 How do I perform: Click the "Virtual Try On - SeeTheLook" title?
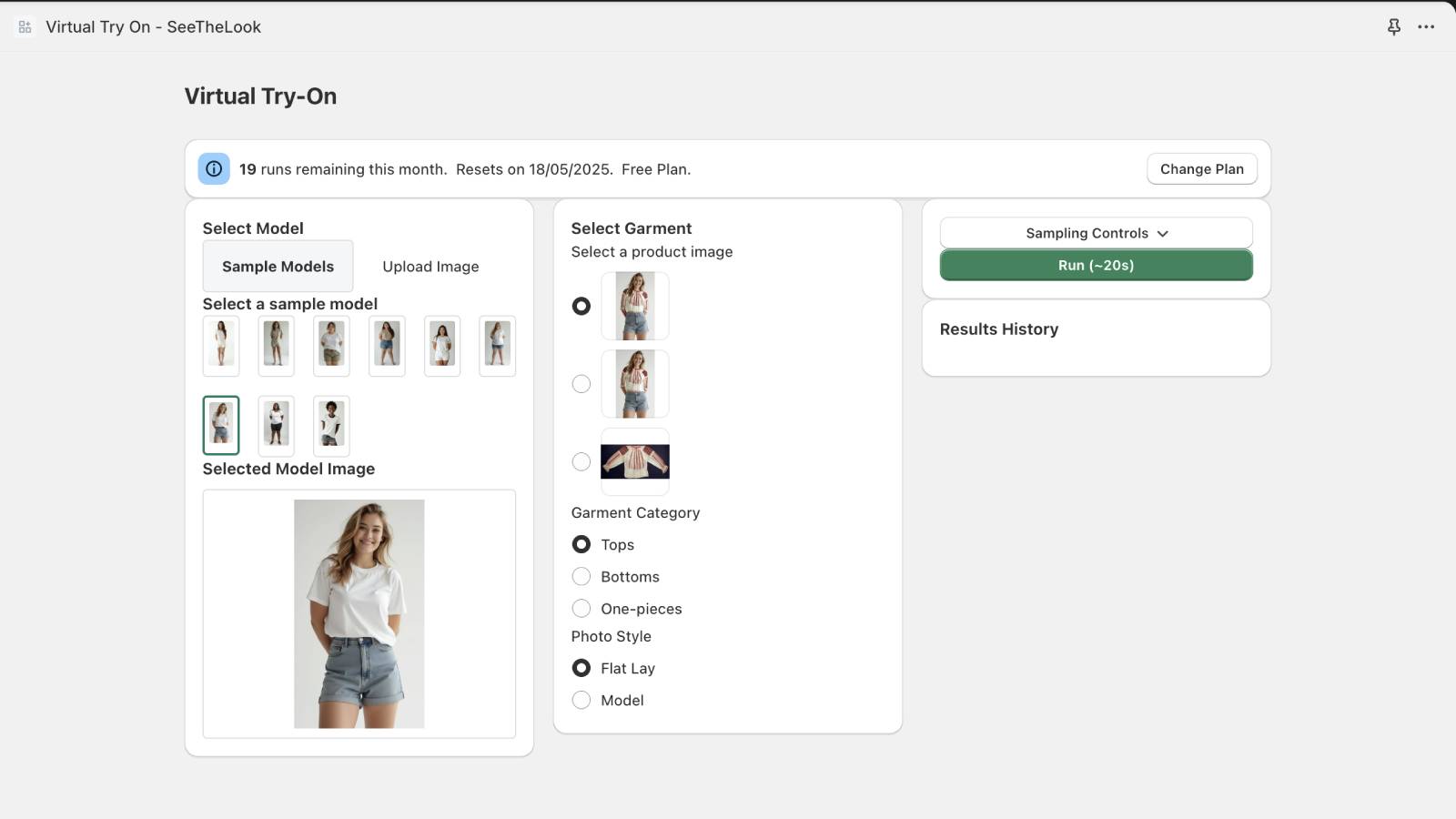point(153,27)
